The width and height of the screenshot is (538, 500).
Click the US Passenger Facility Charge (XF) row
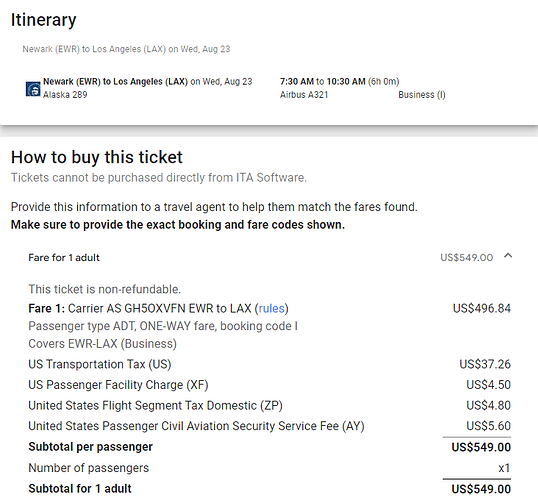pos(269,385)
